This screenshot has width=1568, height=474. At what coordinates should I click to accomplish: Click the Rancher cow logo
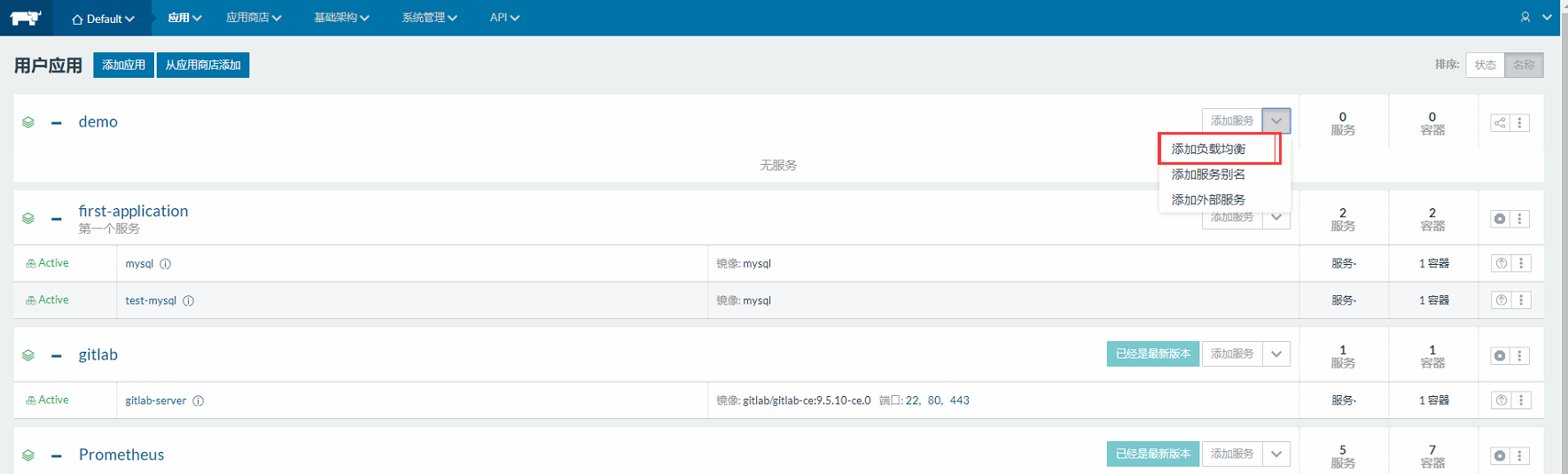pyautogui.click(x=26, y=18)
